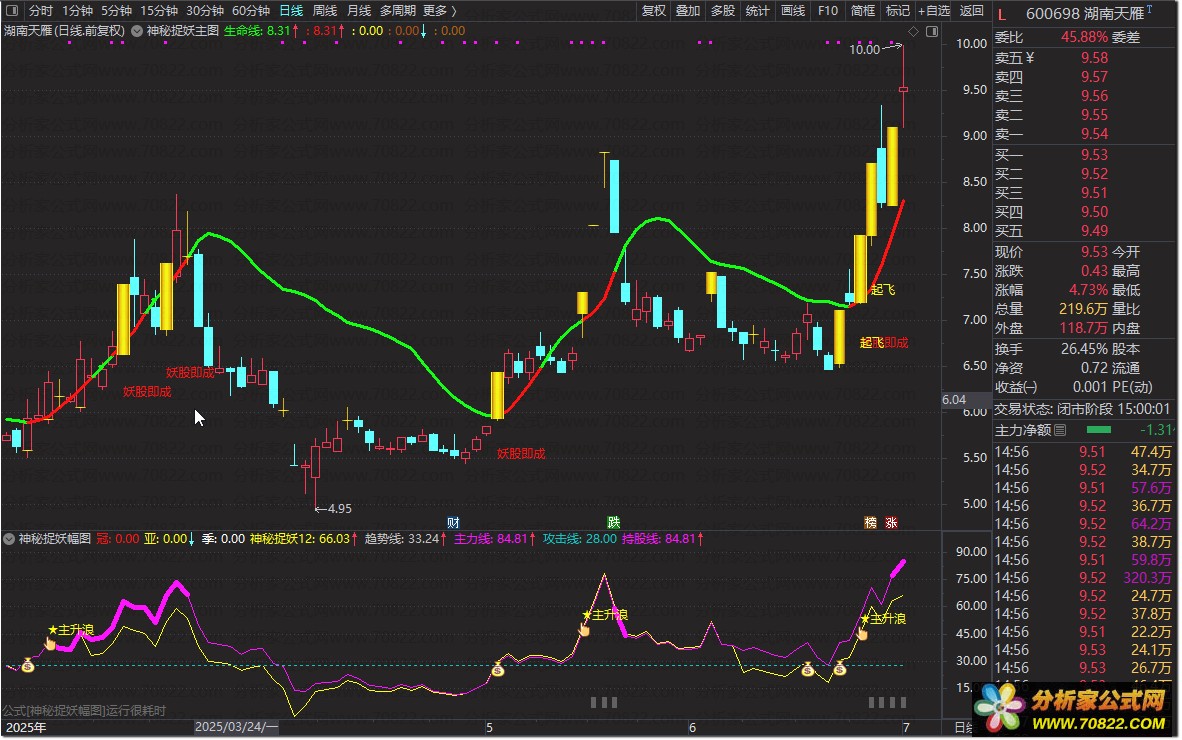Click the 妖股即成 label near month 5
Viewport: 1182px width, 740px height.
(x=521, y=454)
